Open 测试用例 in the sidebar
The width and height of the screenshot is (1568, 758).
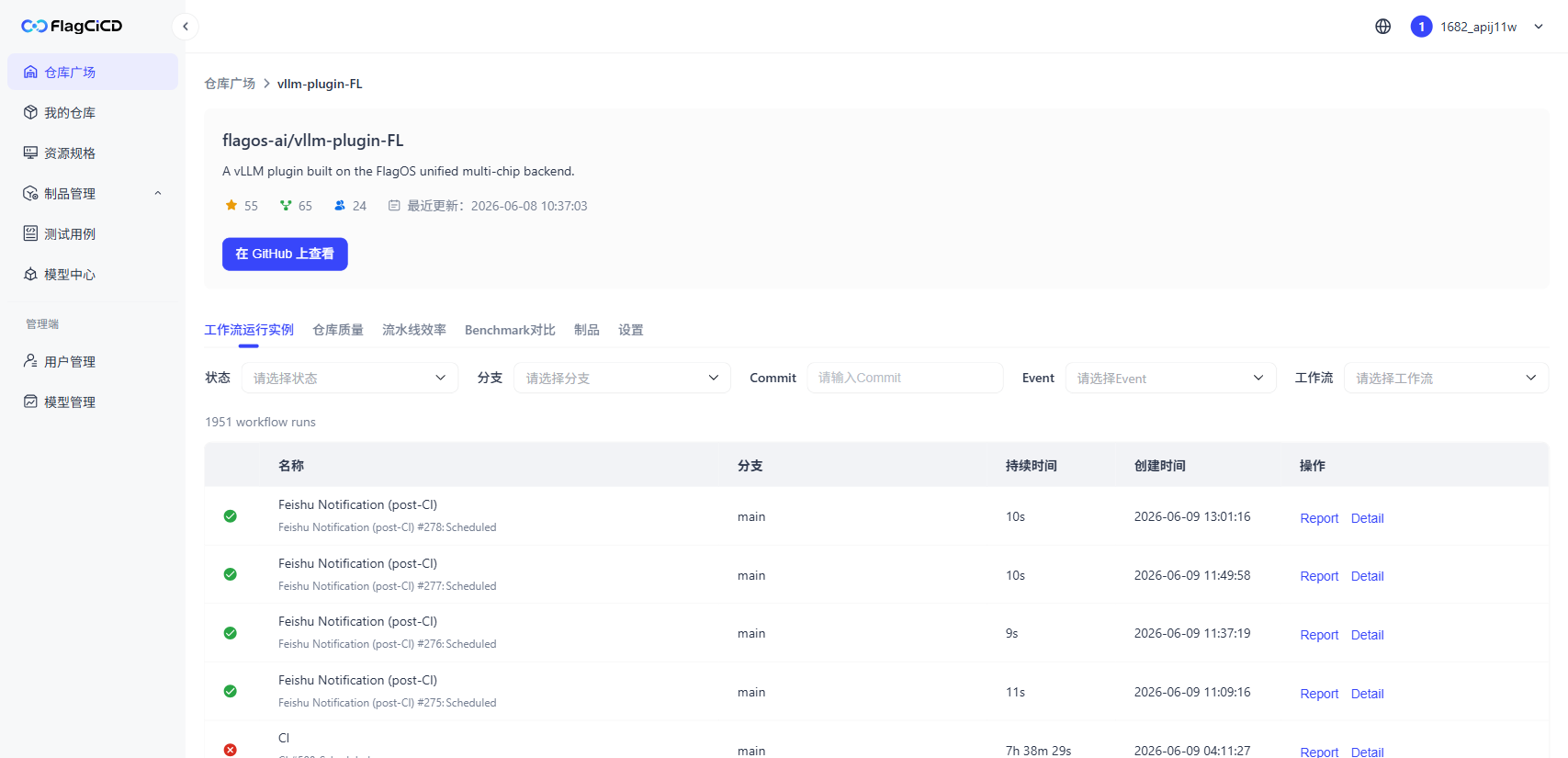93,233
